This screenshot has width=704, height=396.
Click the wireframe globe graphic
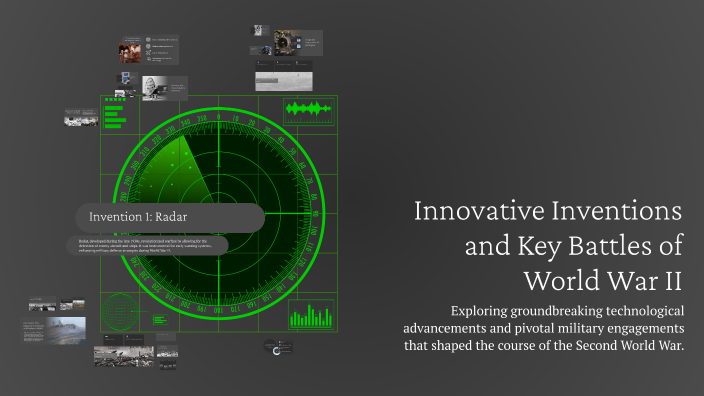[x=120, y=312]
